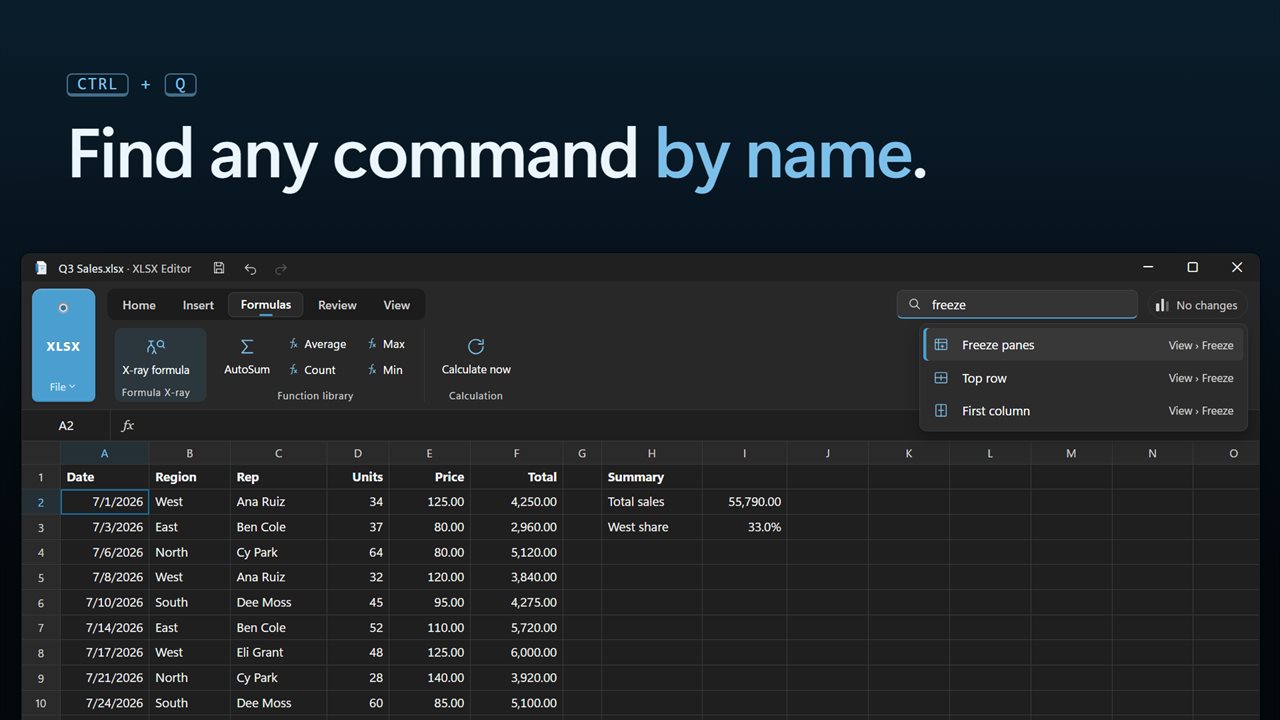This screenshot has width=1280, height=720.
Task: Click the No changes chart icon button
Action: (x=1197, y=305)
